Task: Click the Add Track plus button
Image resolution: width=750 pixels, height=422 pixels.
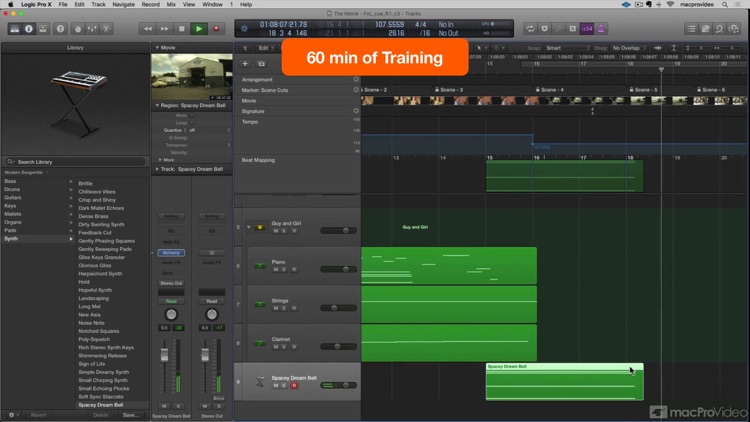Action: coord(245,64)
